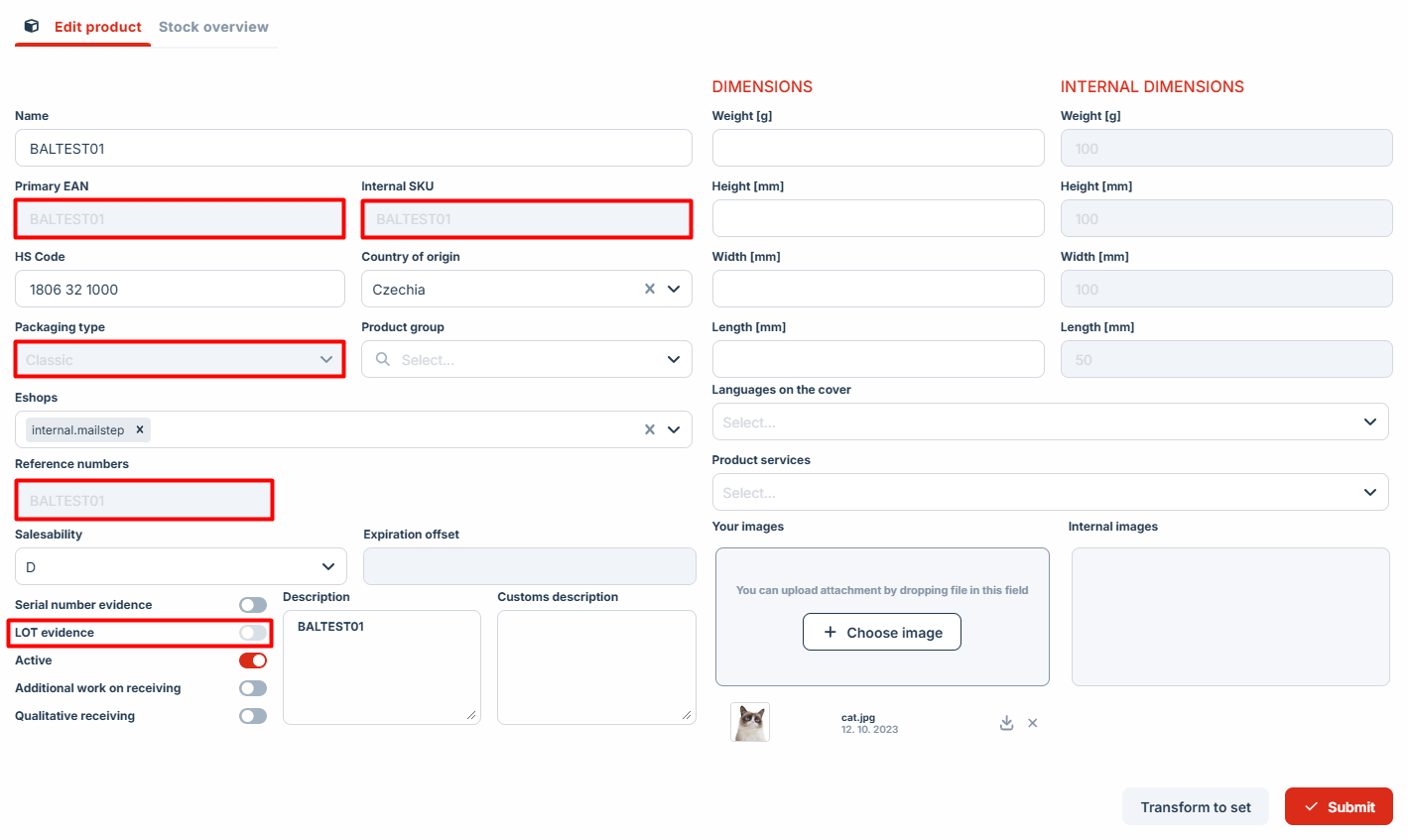Select the Edit product tab

coord(97,27)
